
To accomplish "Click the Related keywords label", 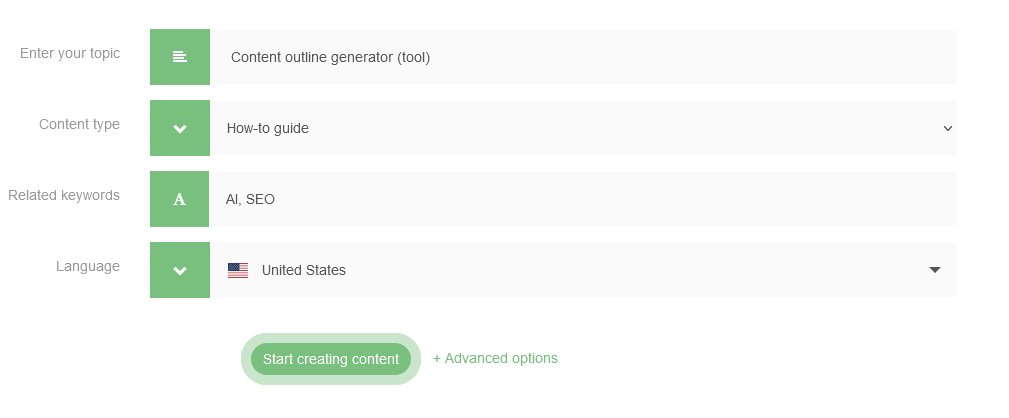I will pyautogui.click(x=64, y=195).
